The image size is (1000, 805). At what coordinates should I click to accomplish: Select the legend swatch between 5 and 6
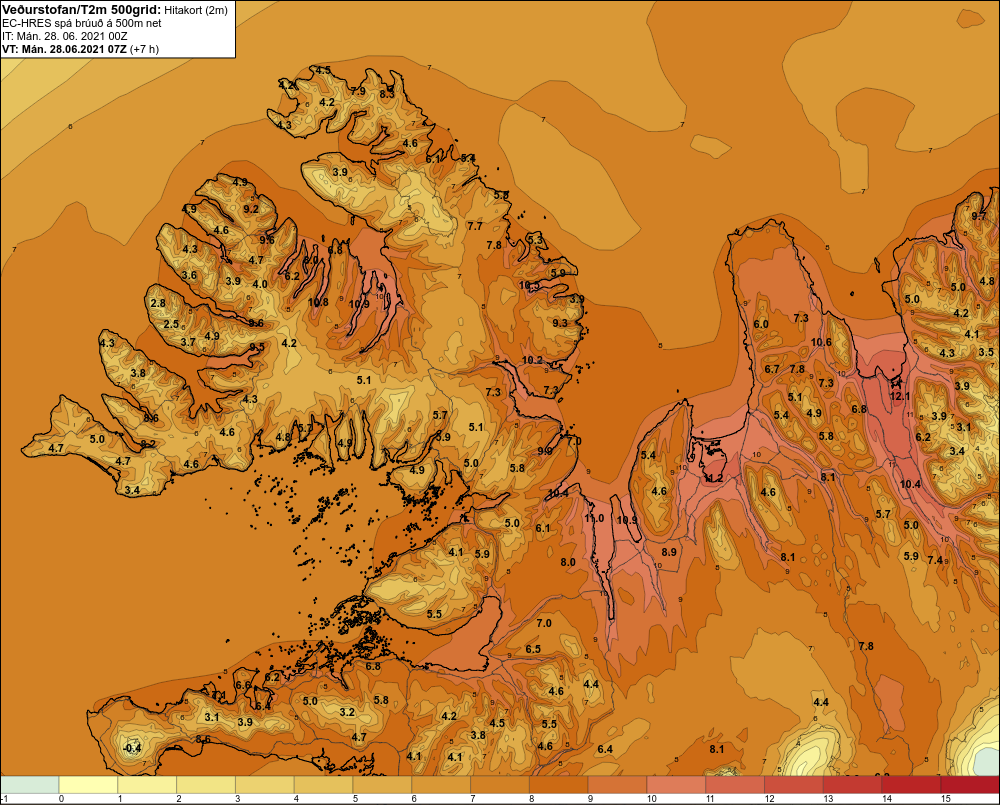pos(382,784)
